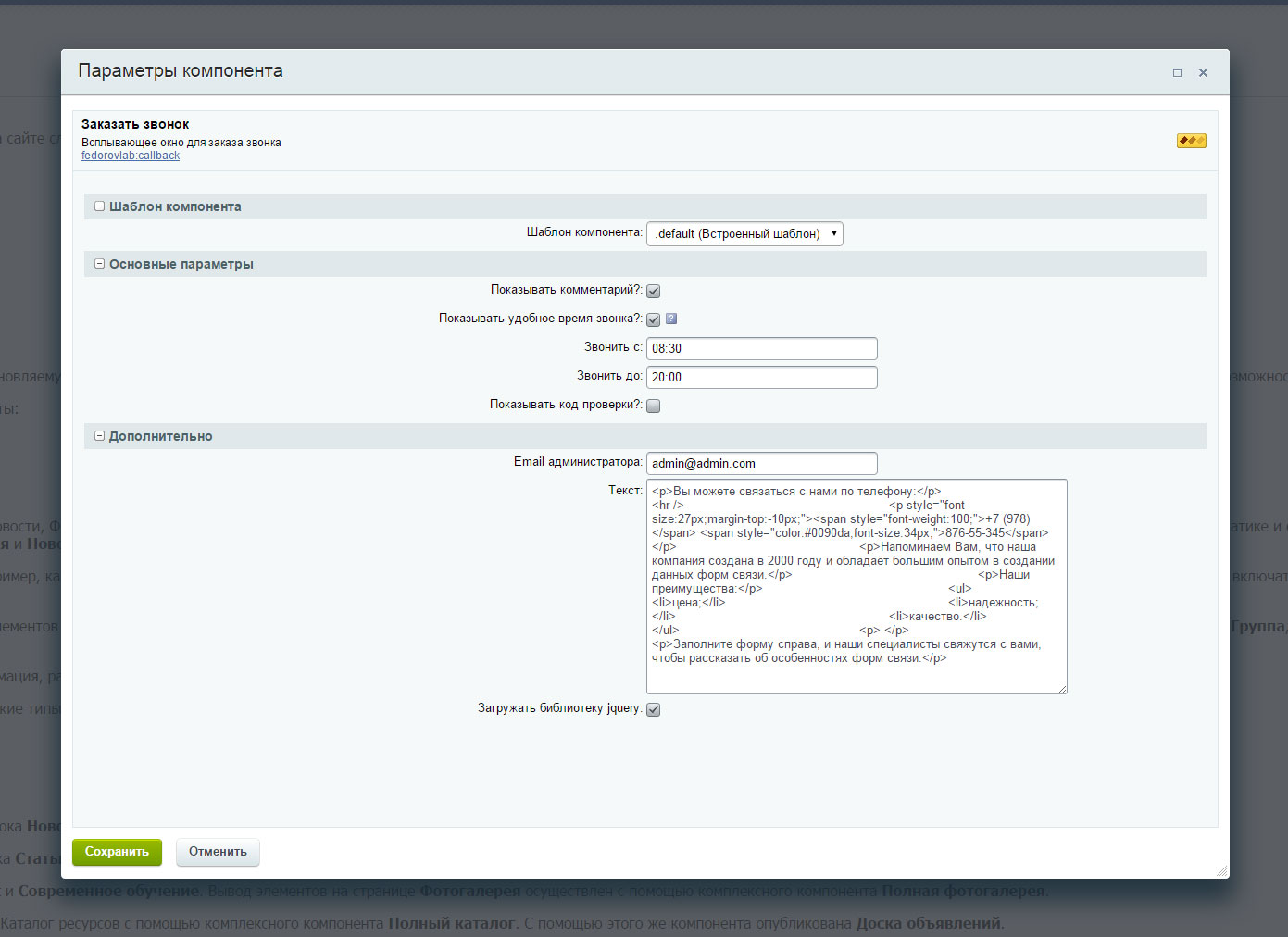
Task: Maximize the component parameters dialog
Action: [1177, 72]
